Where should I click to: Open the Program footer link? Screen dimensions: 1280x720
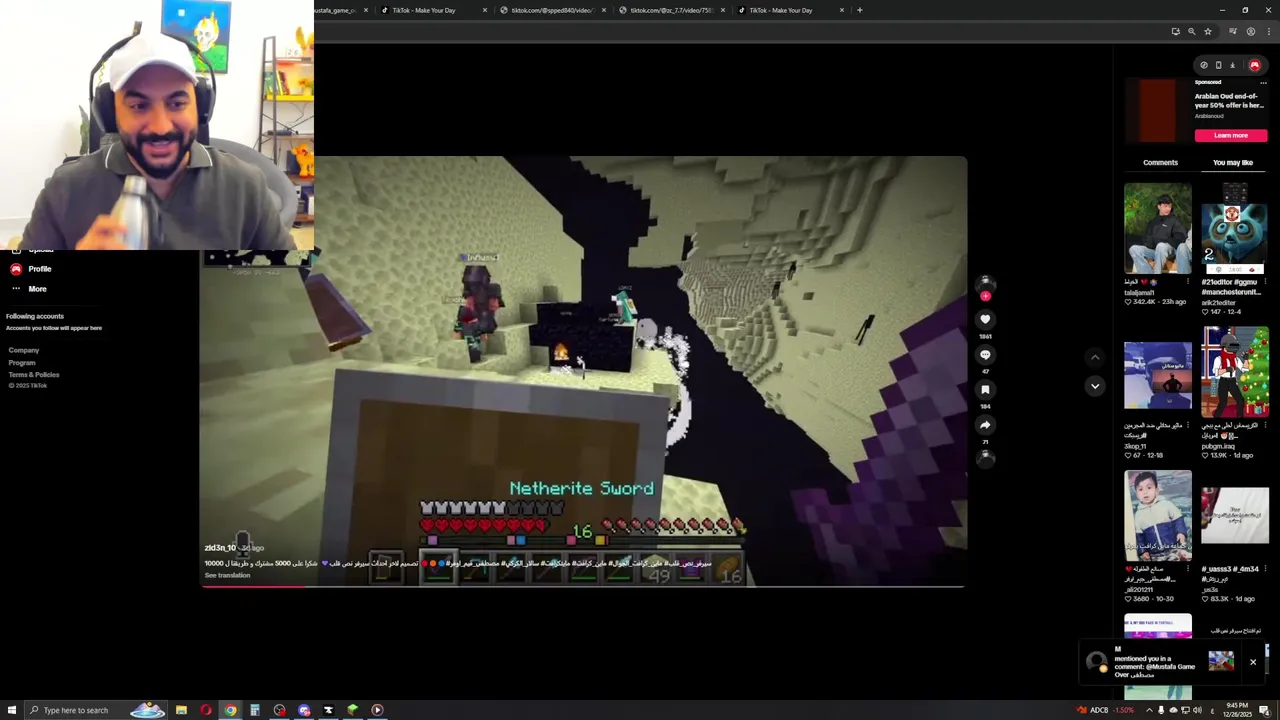[x=22, y=362]
